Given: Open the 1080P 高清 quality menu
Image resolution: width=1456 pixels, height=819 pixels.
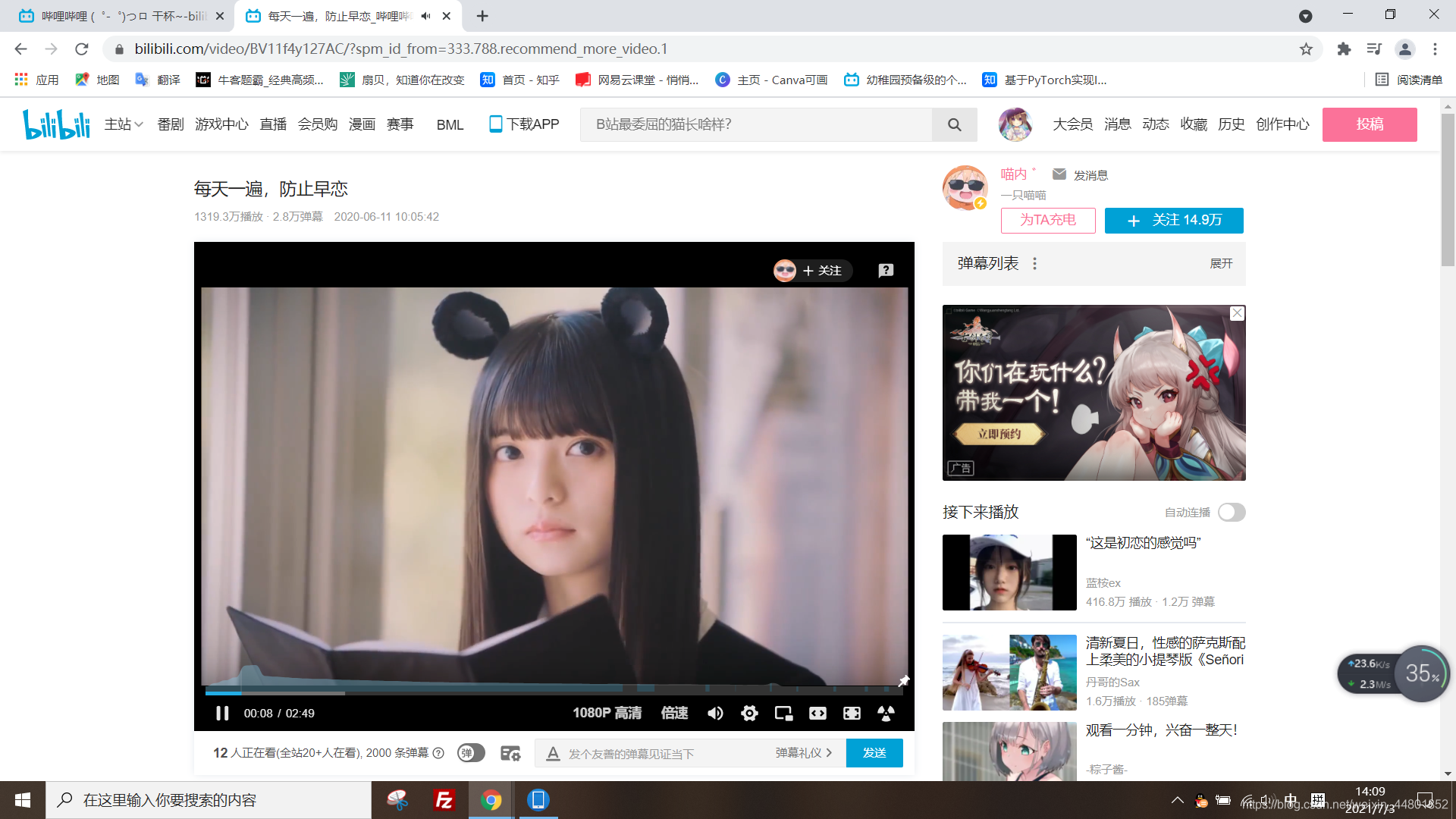Looking at the screenshot, I should click(607, 713).
